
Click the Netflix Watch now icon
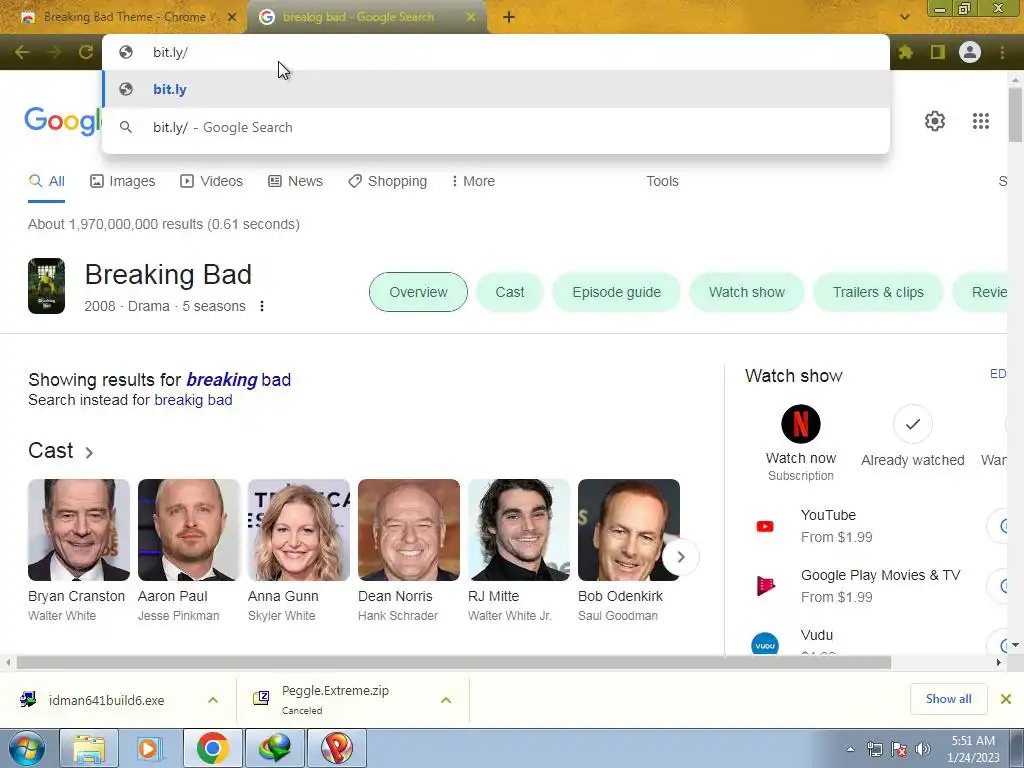(801, 424)
